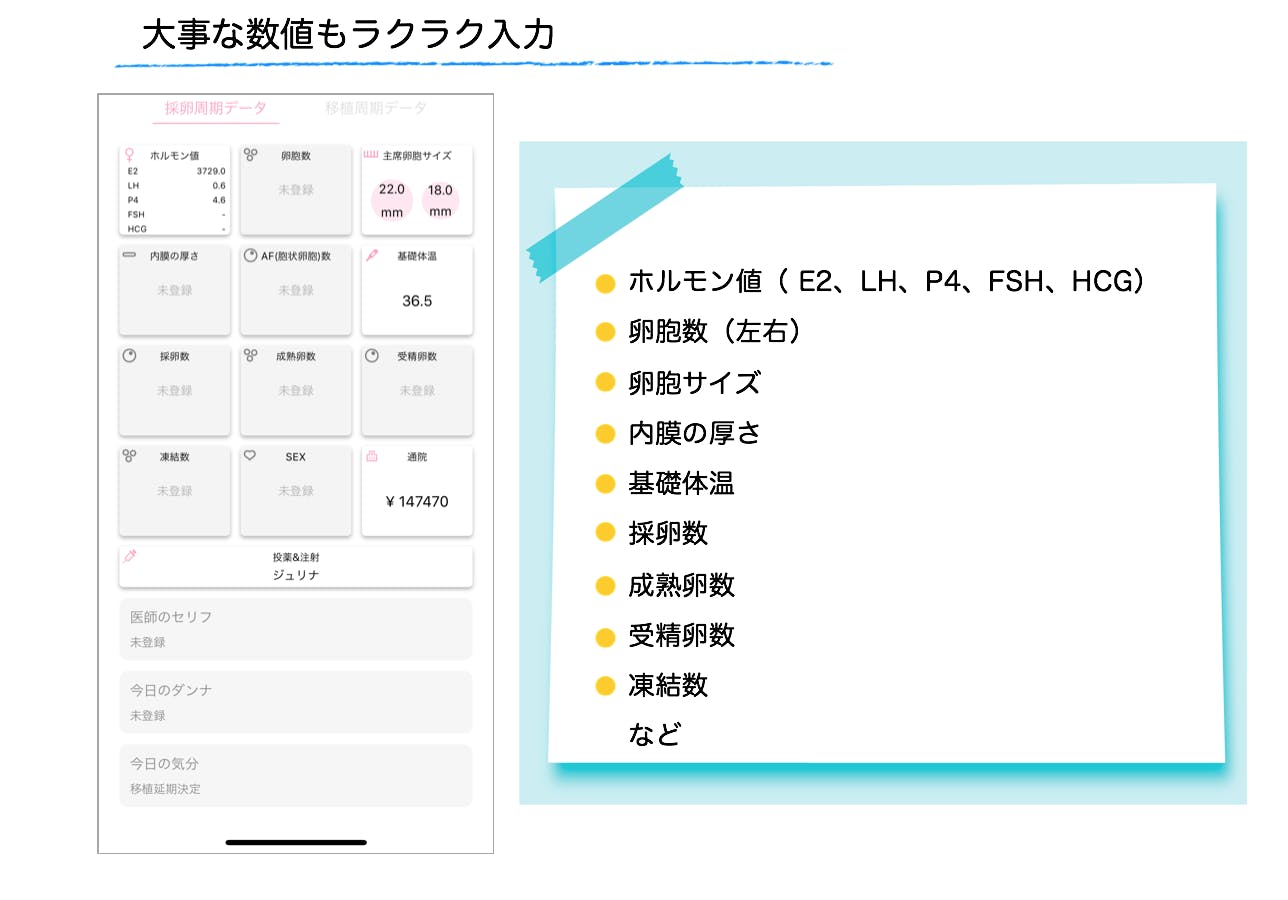Viewport: 1288px width, 900px height.
Task: Click the ruler icon beside 主席卵胞サイズ
Action: 370,155
